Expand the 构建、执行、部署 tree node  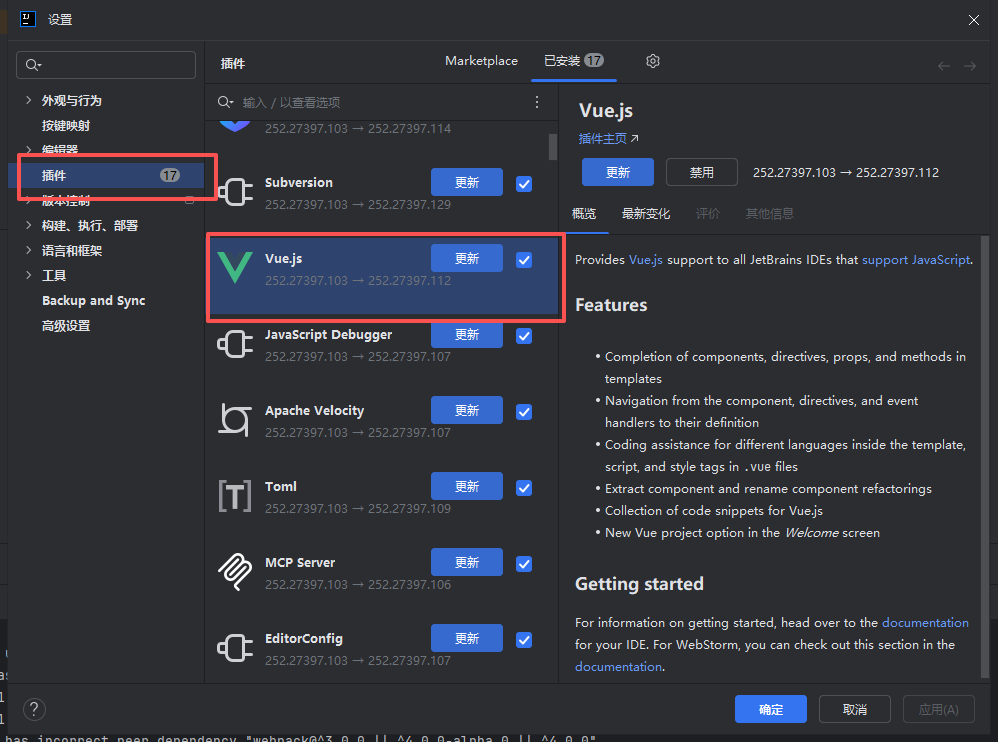pos(28,225)
